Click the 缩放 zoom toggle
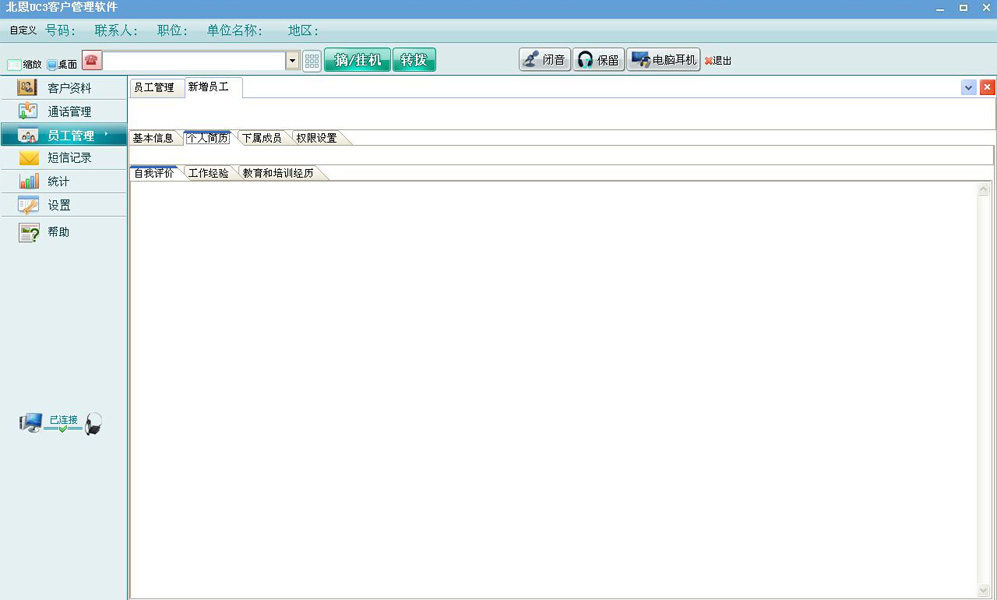The height and width of the screenshot is (600, 997). coord(25,64)
